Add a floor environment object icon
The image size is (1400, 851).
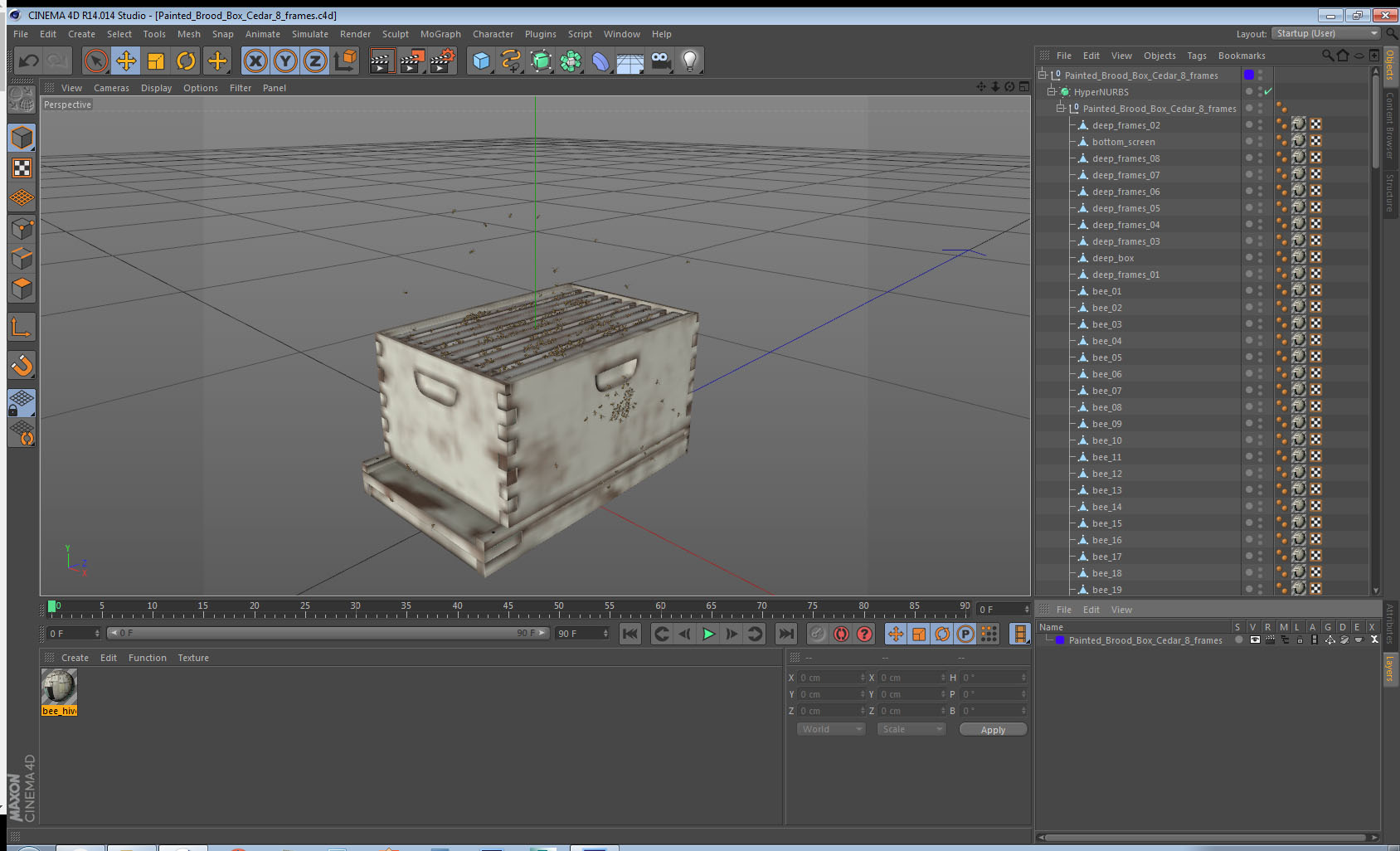point(630,61)
